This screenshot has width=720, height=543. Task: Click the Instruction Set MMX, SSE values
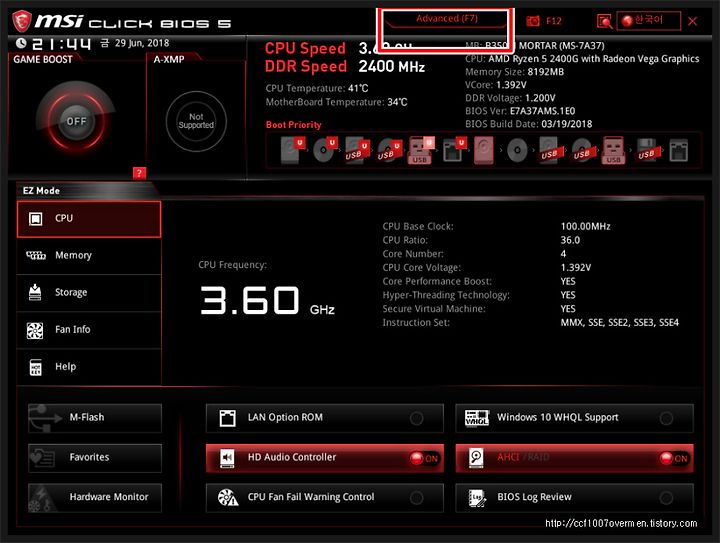619,323
